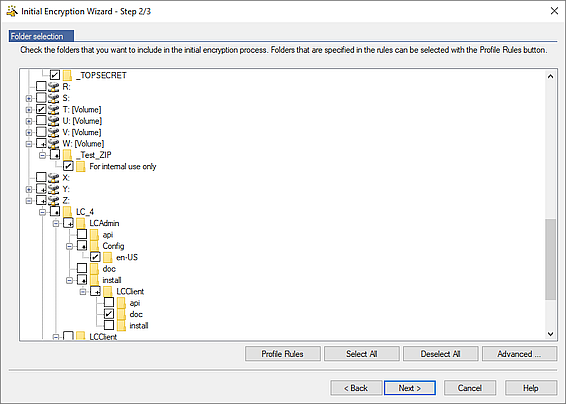The image size is (566, 404).
Task: Click the install folder icon under LCAdmin
Action: tap(94, 280)
